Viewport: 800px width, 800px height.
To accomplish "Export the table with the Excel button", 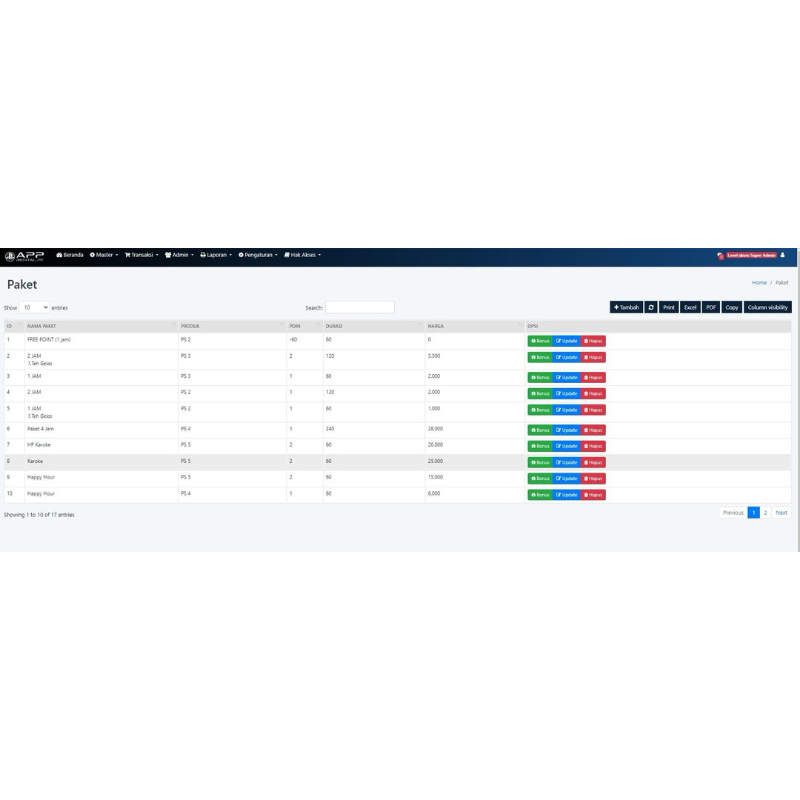I will 690,307.
